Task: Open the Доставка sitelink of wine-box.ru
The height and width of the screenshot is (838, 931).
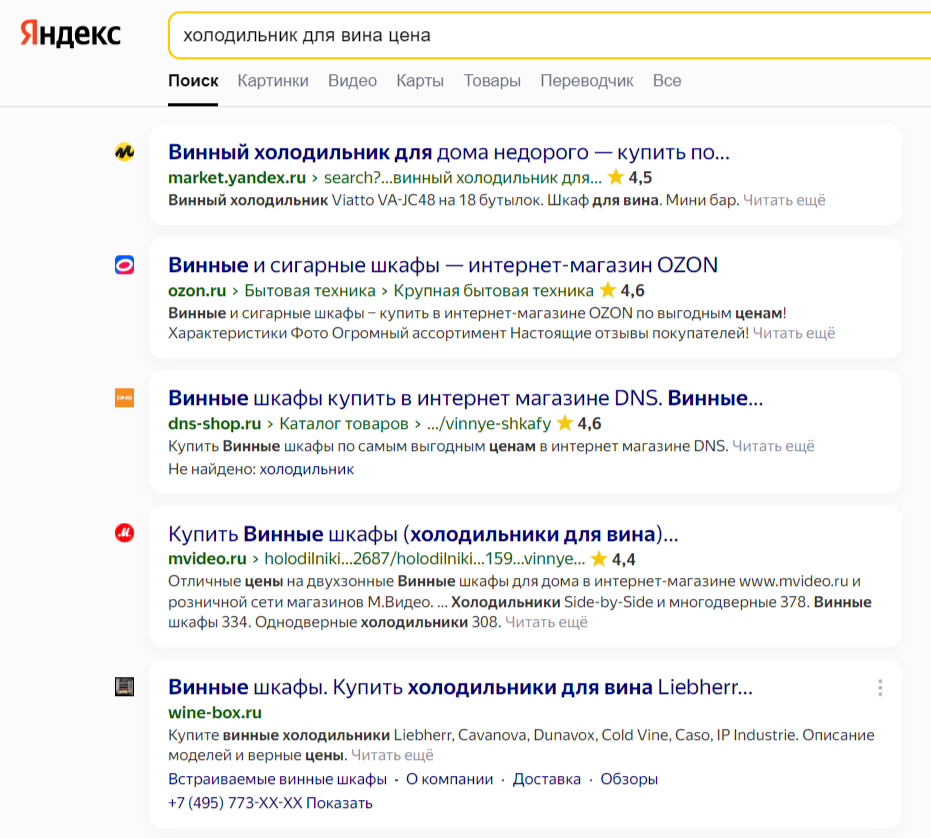Action: click(547, 779)
